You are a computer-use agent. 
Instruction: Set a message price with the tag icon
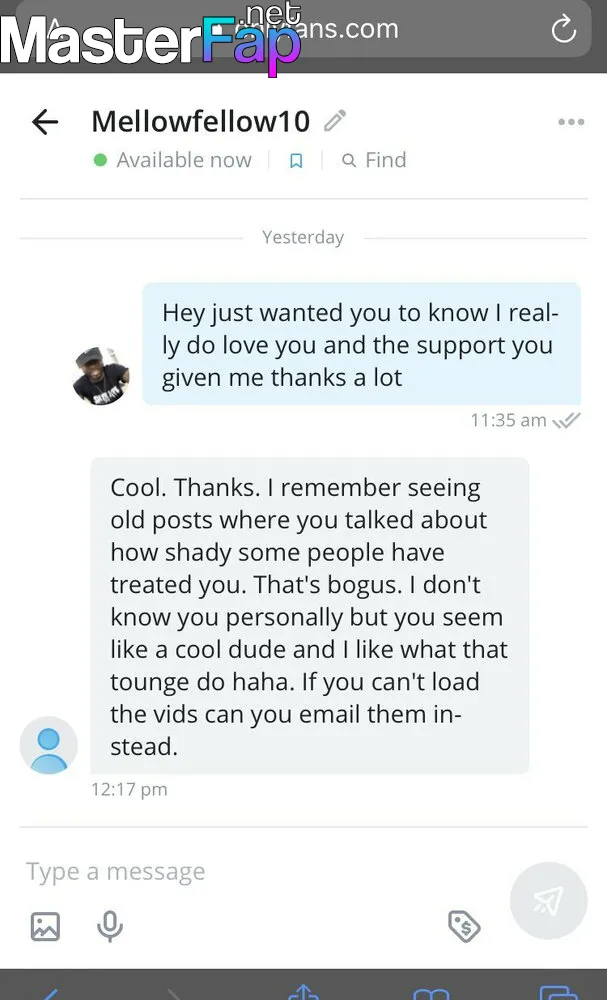[463, 927]
